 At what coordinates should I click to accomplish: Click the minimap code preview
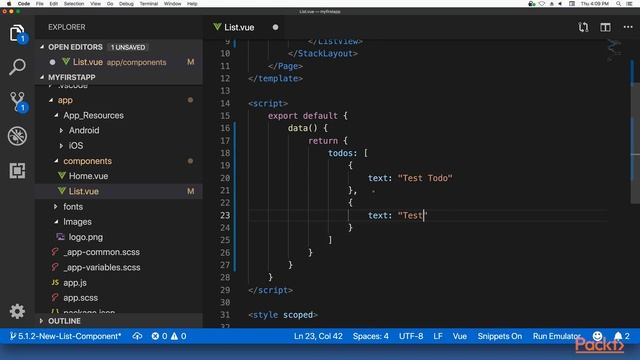point(614,51)
